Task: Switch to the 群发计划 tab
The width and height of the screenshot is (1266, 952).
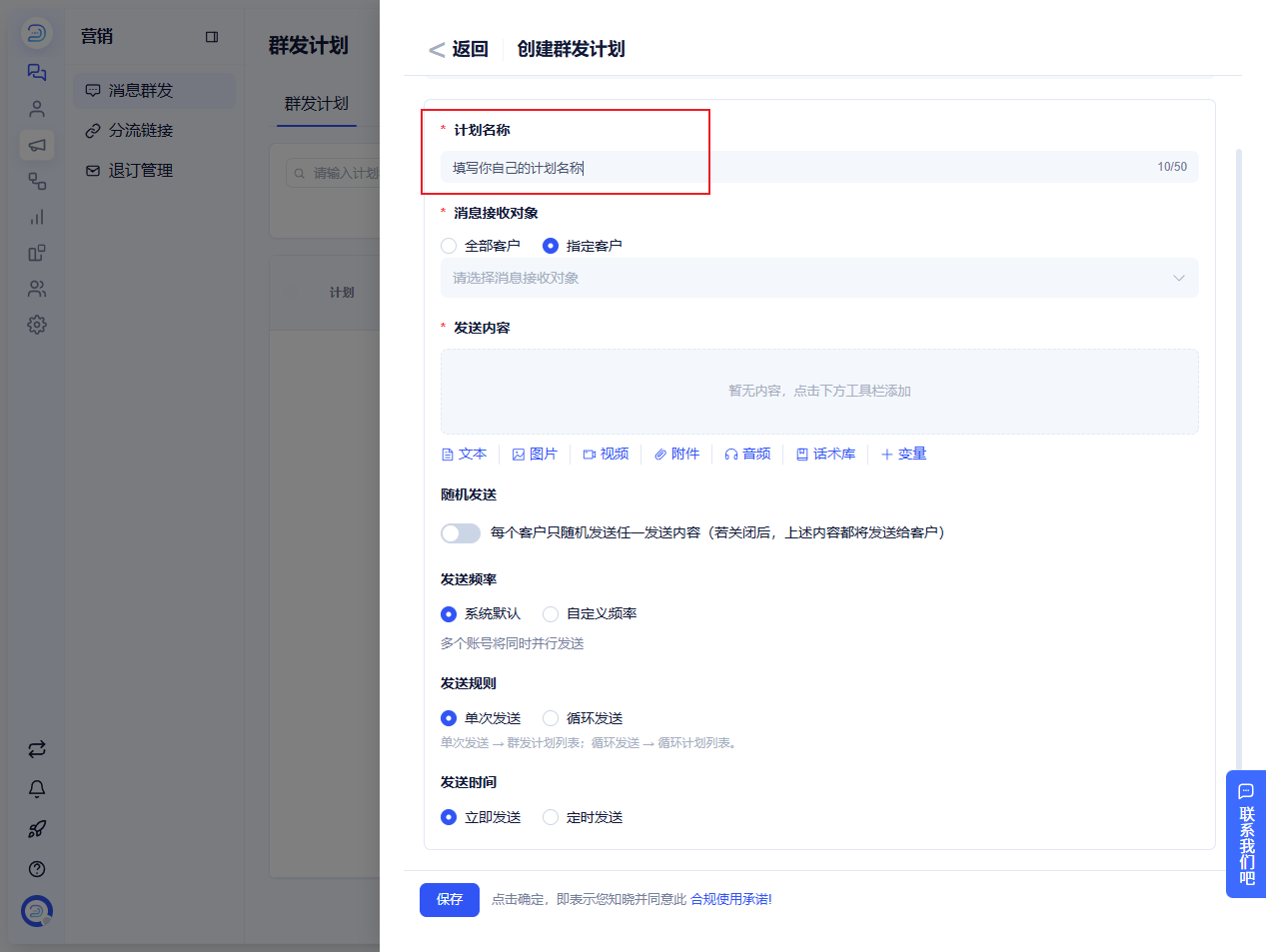Action: (x=317, y=104)
